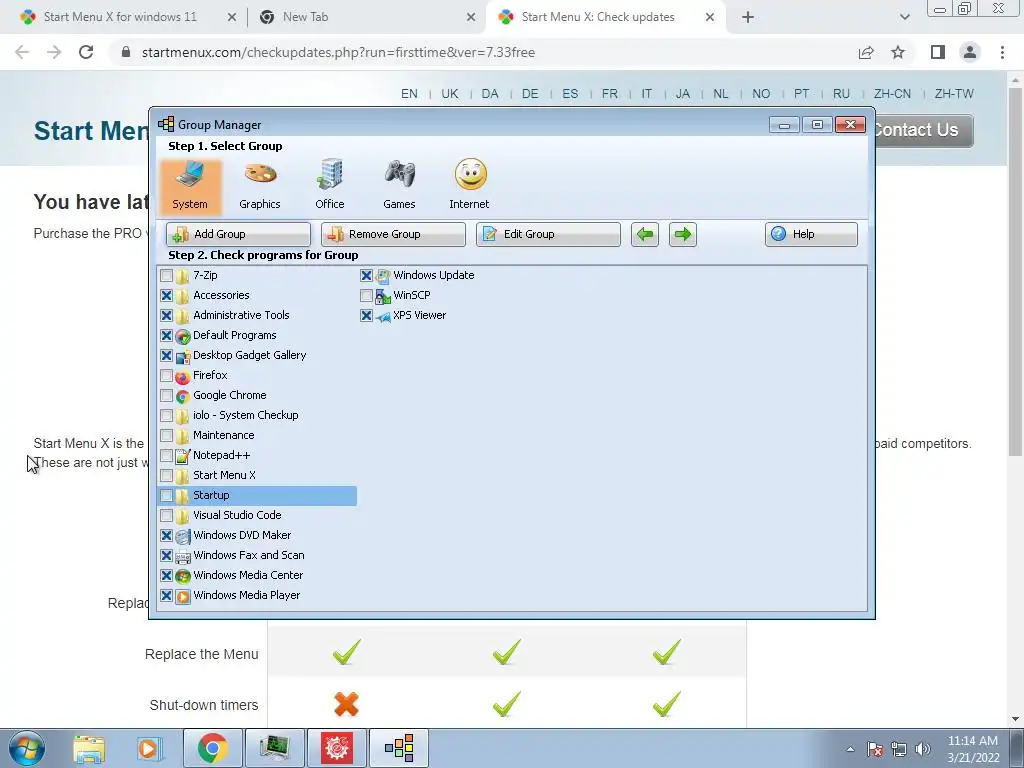Click the XPS Viewer icon
The height and width of the screenshot is (768, 1024).
[383, 316]
